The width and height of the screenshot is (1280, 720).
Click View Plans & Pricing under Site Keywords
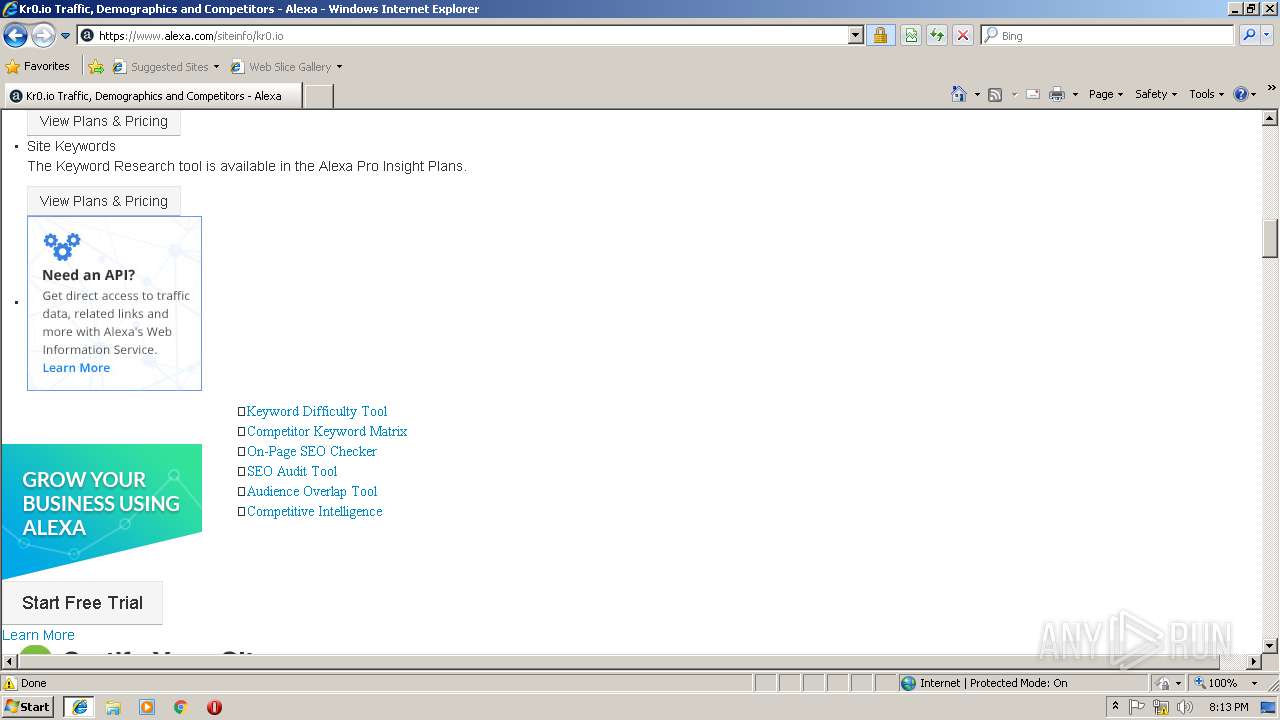coord(104,201)
